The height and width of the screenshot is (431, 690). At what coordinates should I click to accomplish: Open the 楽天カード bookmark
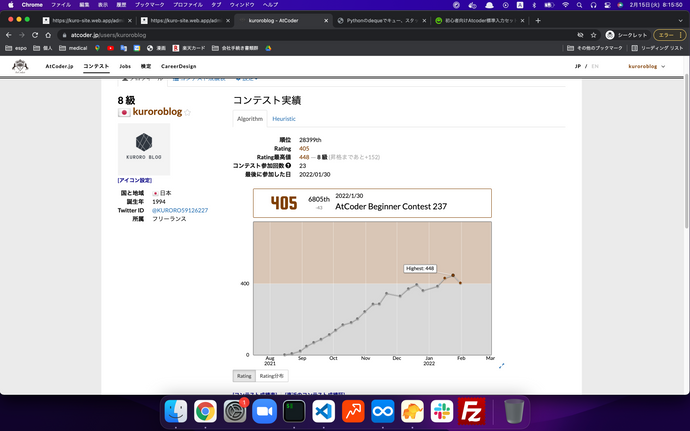[x=189, y=48]
